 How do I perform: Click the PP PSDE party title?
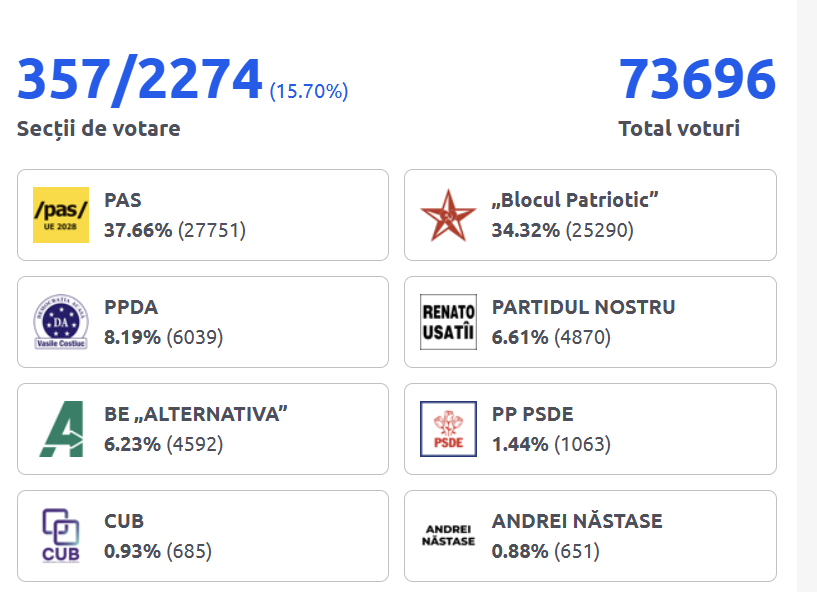(x=533, y=414)
